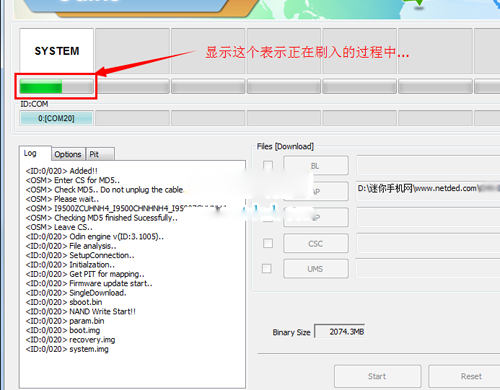Viewport: 500px width, 390px height.
Task: Click the UMS file button
Action: (316, 269)
